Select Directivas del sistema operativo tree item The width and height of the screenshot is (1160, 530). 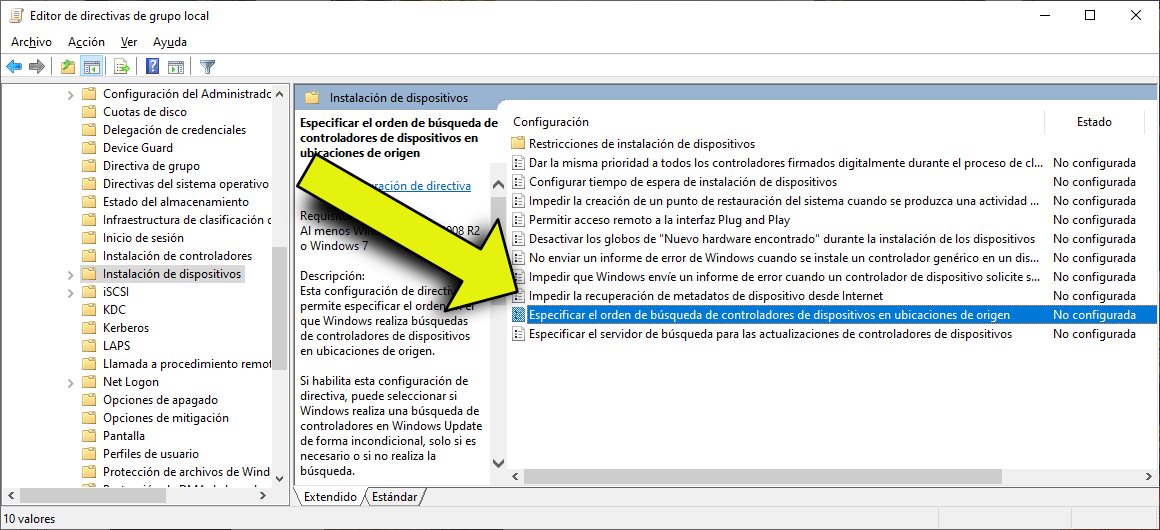tap(186, 184)
